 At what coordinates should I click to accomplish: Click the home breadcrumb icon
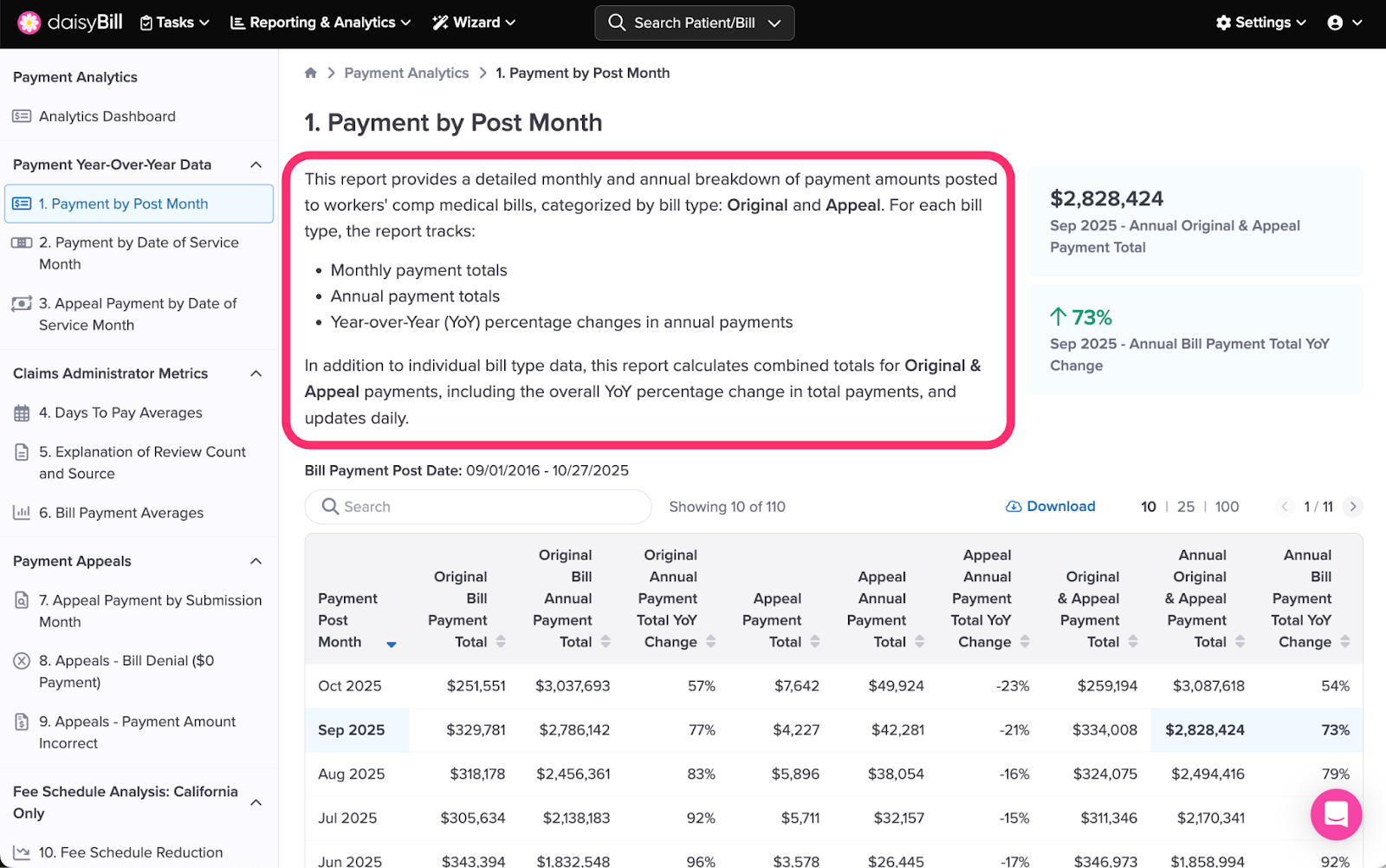(x=311, y=73)
